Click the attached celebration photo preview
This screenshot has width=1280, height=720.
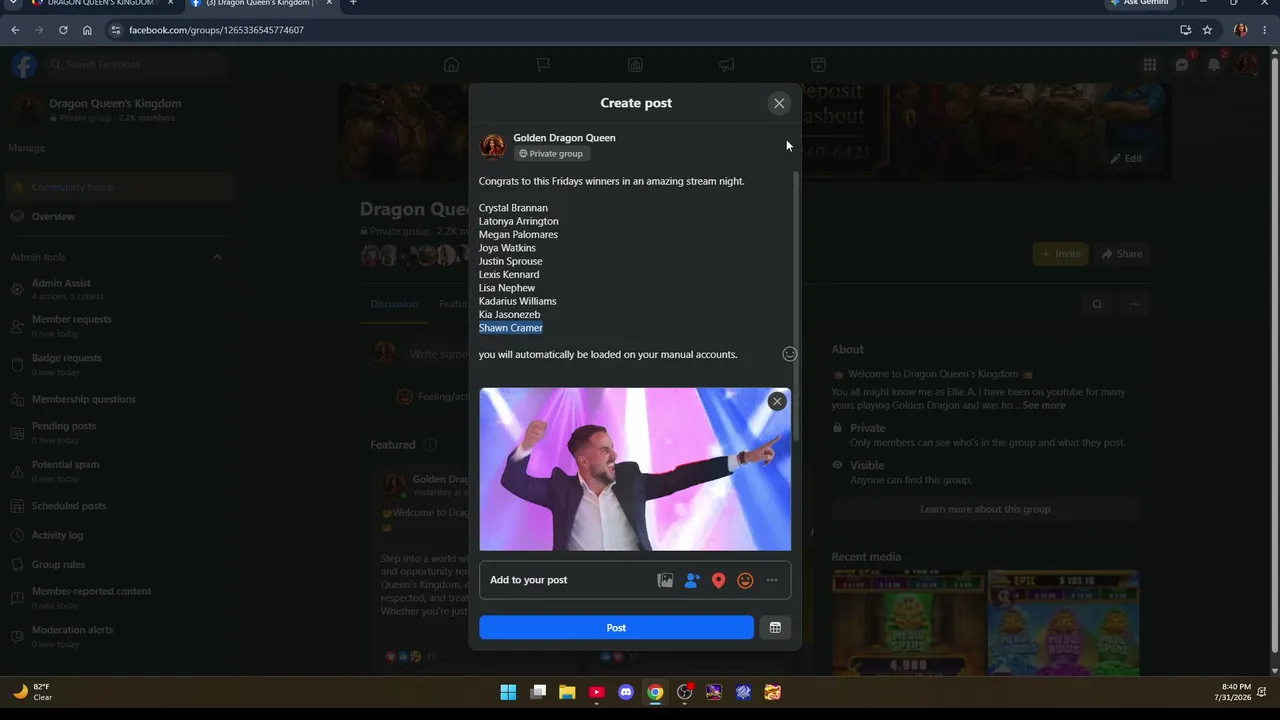tap(635, 469)
